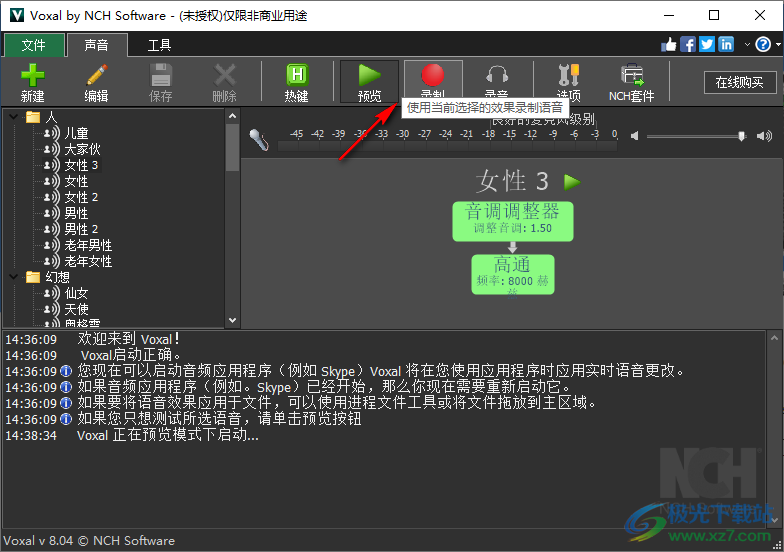Play 女性 3 voice with green triangle
The image size is (784, 552).
572,182
